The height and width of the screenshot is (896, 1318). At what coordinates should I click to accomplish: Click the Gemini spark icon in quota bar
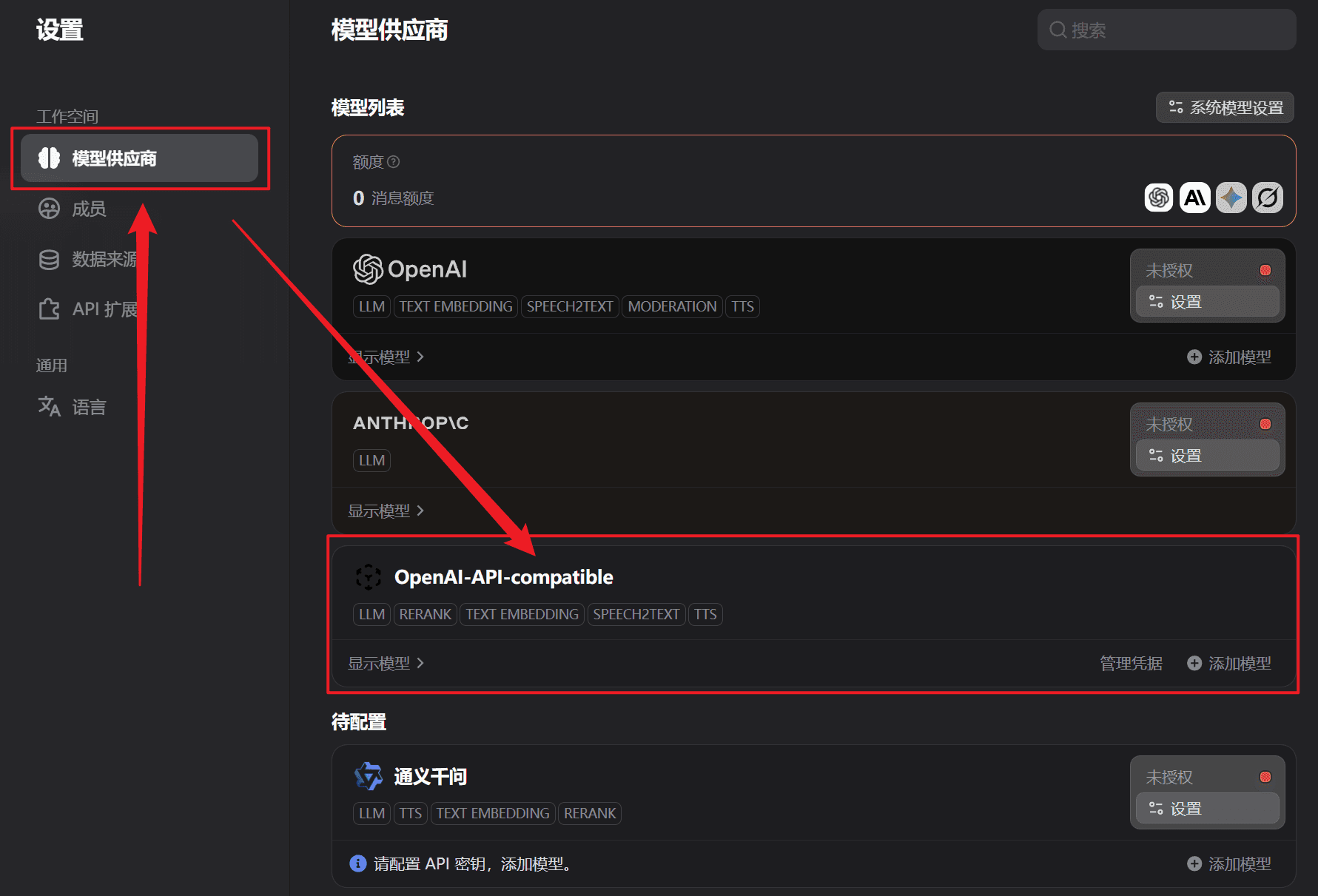(x=1230, y=198)
